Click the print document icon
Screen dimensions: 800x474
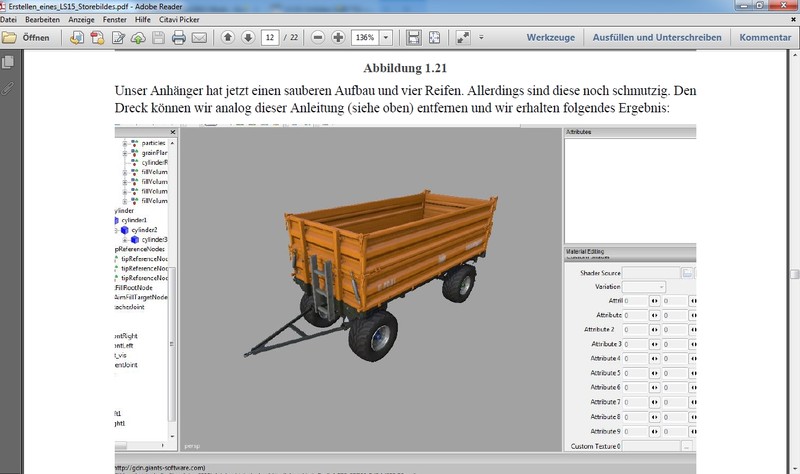pyautogui.click(x=178, y=38)
